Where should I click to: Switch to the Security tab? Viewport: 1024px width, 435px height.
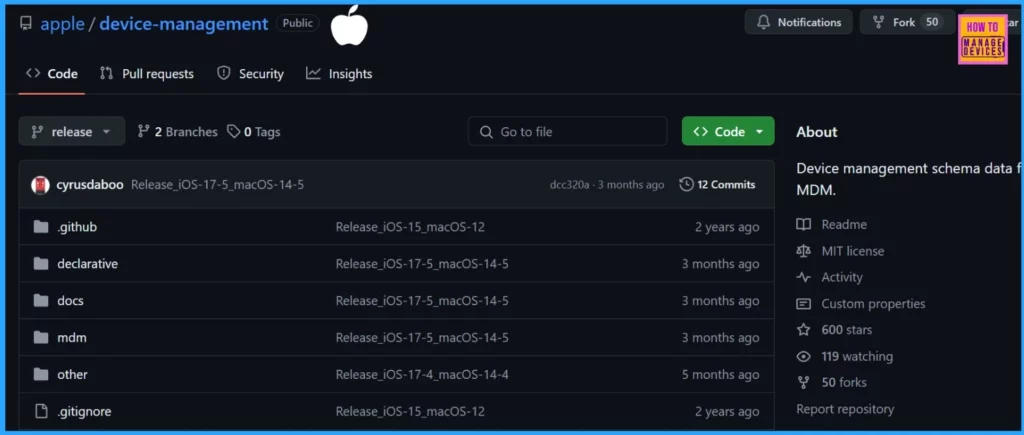click(250, 74)
